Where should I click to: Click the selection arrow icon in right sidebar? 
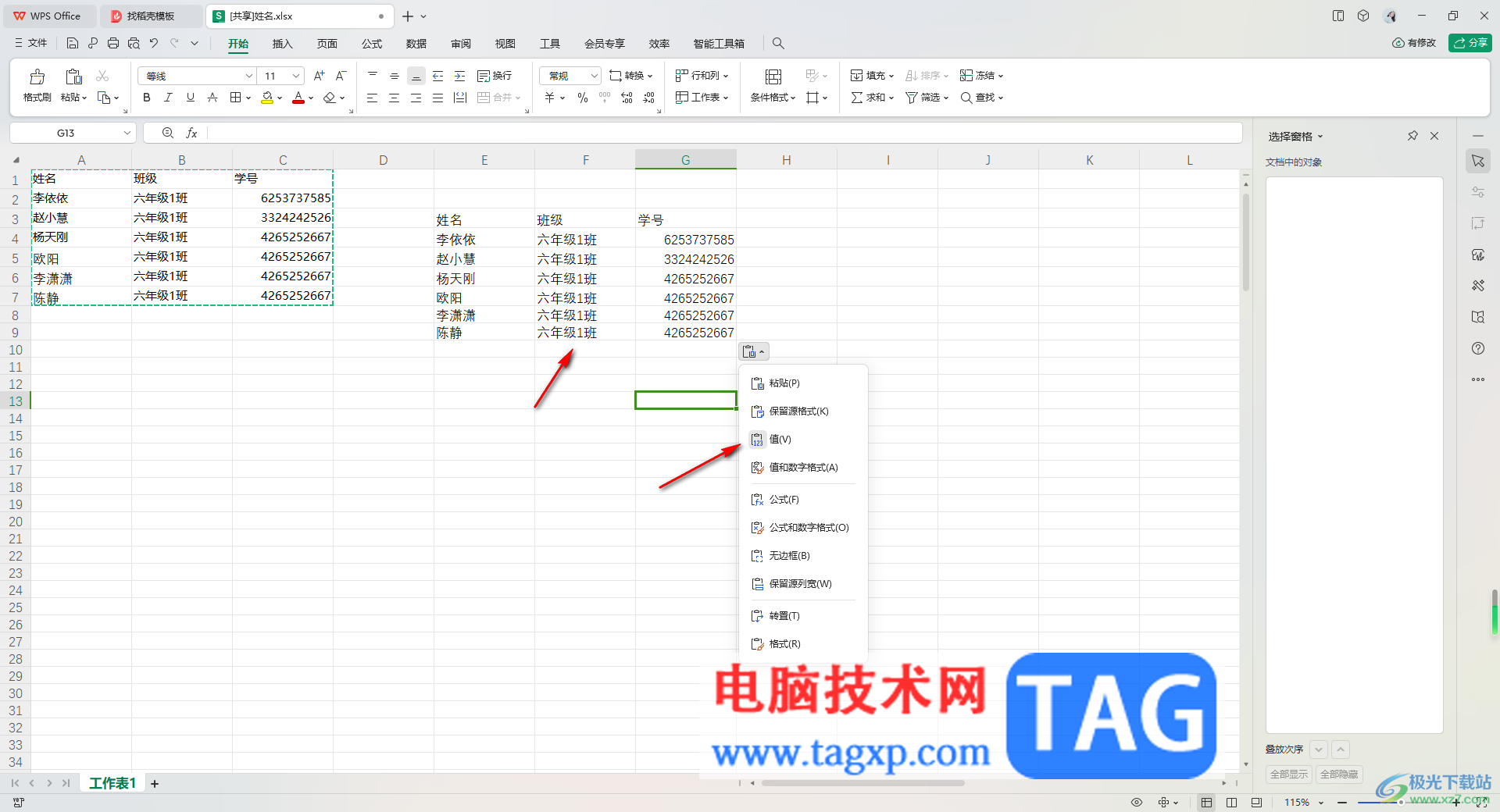1478,161
